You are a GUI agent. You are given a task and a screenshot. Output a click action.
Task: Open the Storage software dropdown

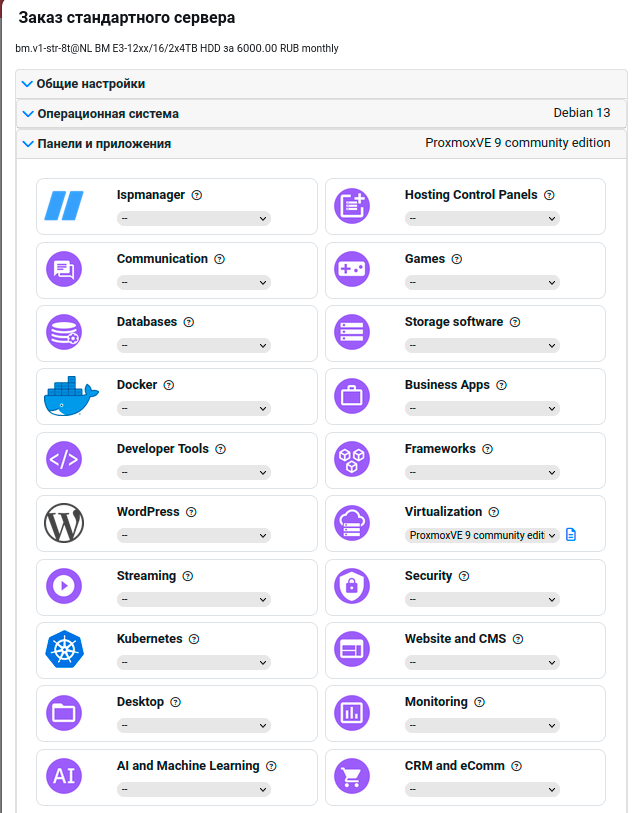pyautogui.click(x=482, y=345)
